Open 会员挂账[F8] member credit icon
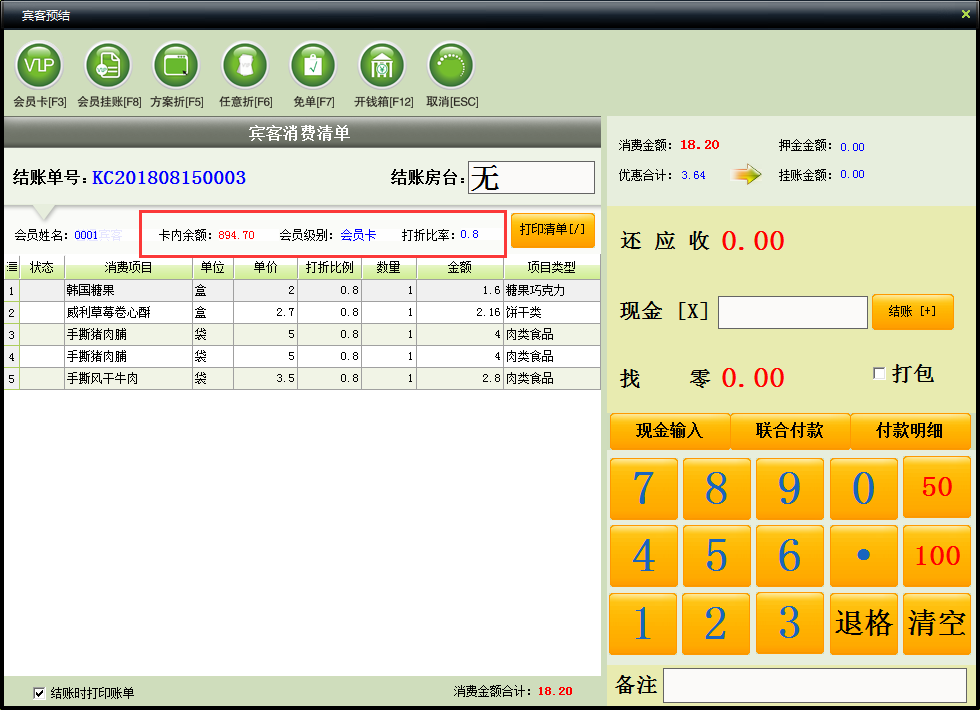Image resolution: width=980 pixels, height=710 pixels. 108,67
